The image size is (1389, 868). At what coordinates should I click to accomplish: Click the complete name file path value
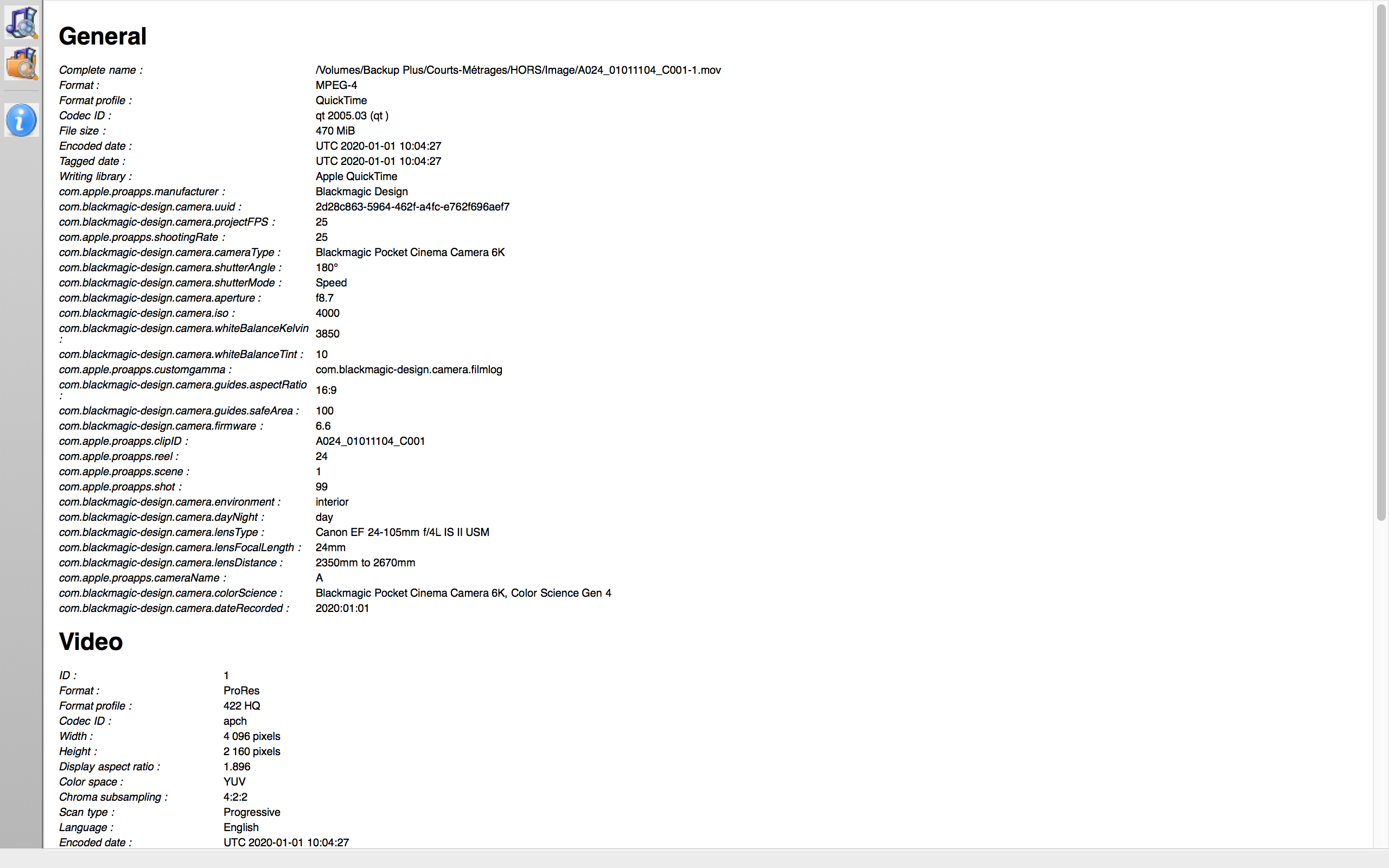(x=518, y=70)
